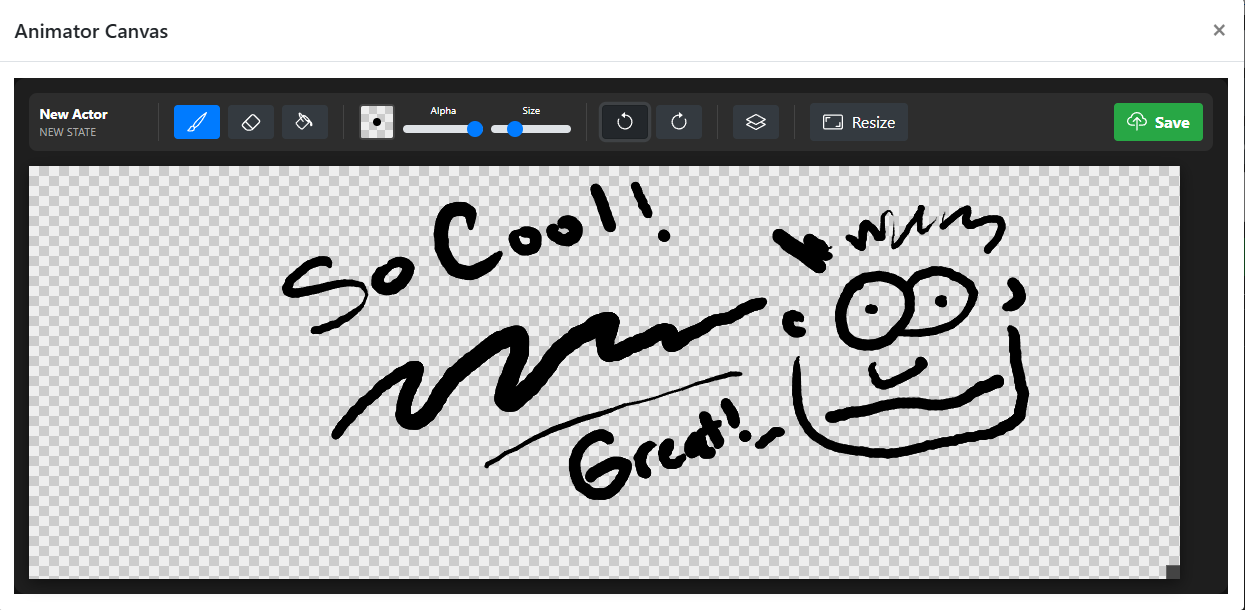The image size is (1245, 610).
Task: Close the Animator Canvas dialog
Action: tap(1219, 30)
